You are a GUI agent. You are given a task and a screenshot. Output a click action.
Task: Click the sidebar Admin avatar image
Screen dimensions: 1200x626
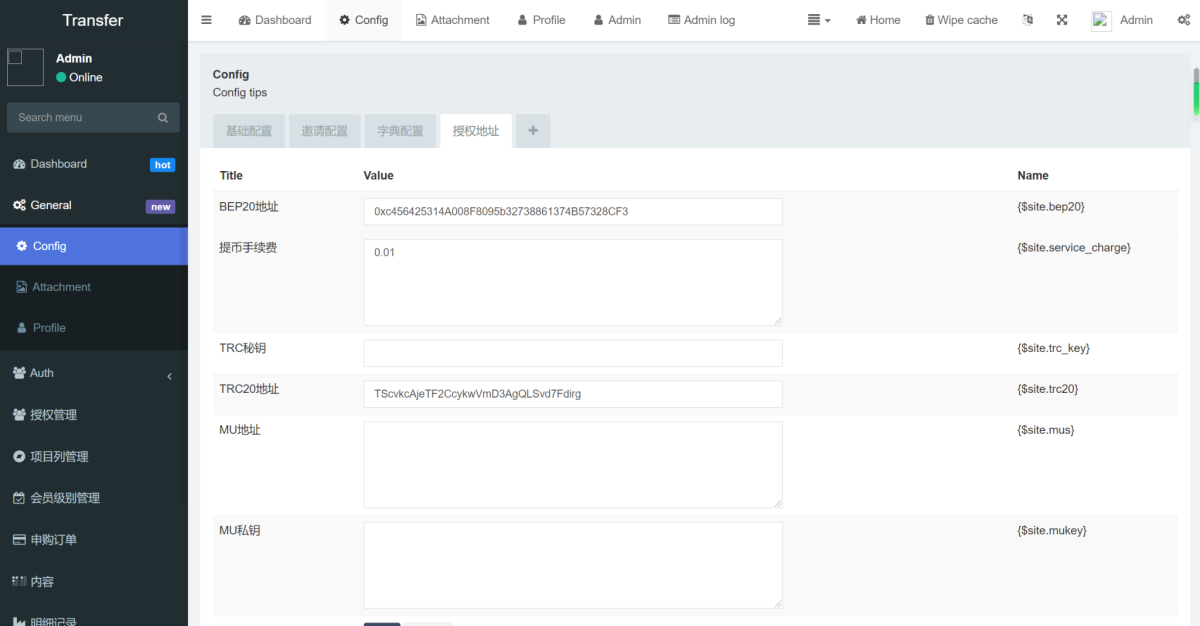tap(25, 67)
